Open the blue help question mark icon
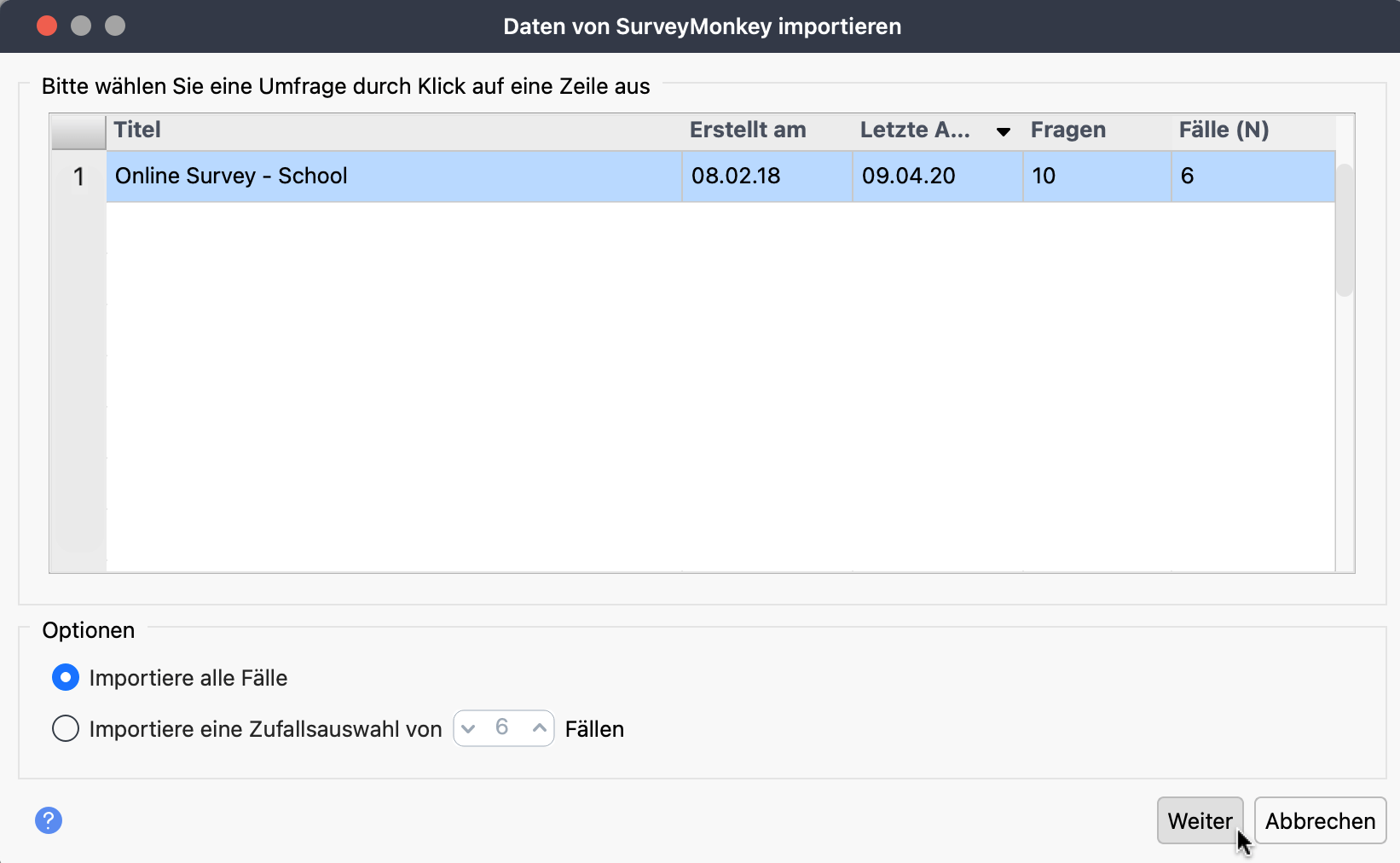Image resolution: width=1400 pixels, height=863 pixels. point(49,820)
